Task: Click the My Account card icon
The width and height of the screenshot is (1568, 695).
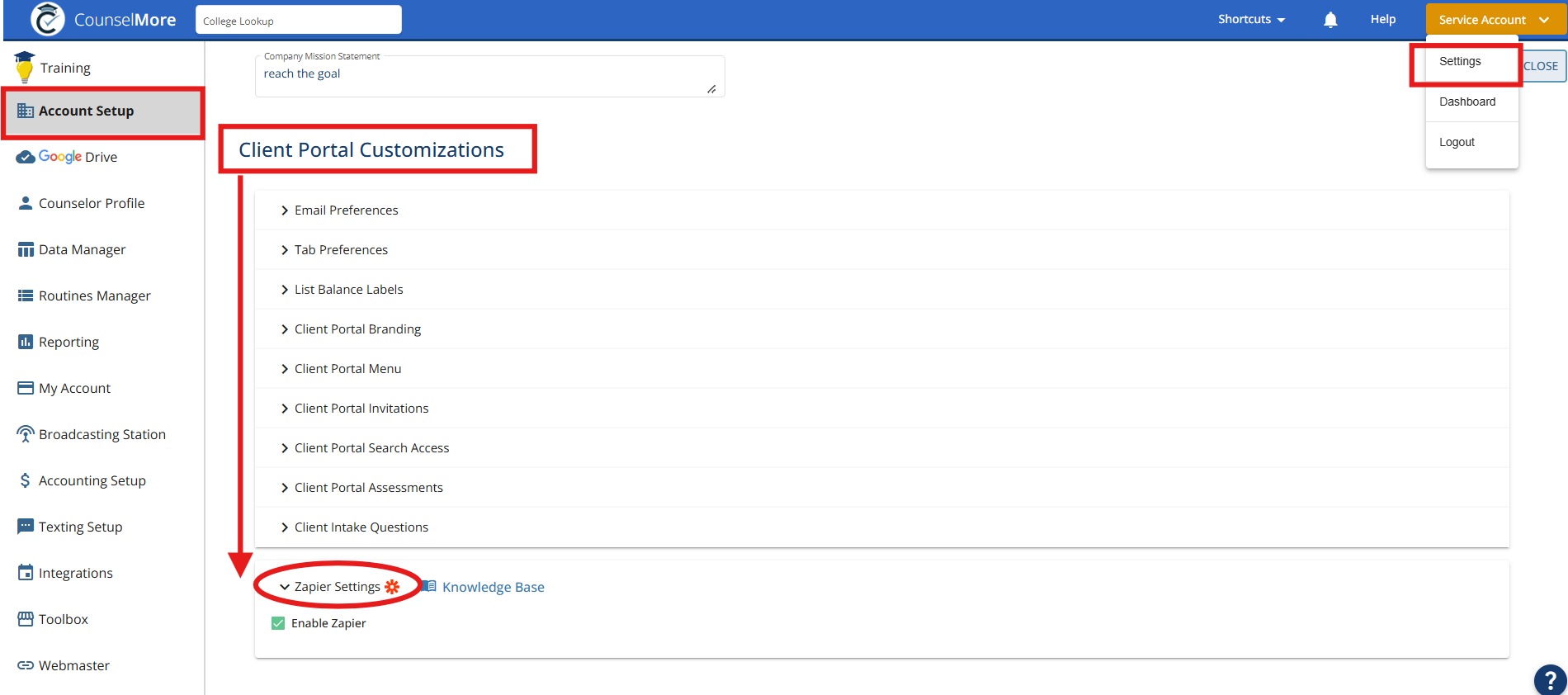Action: click(26, 388)
